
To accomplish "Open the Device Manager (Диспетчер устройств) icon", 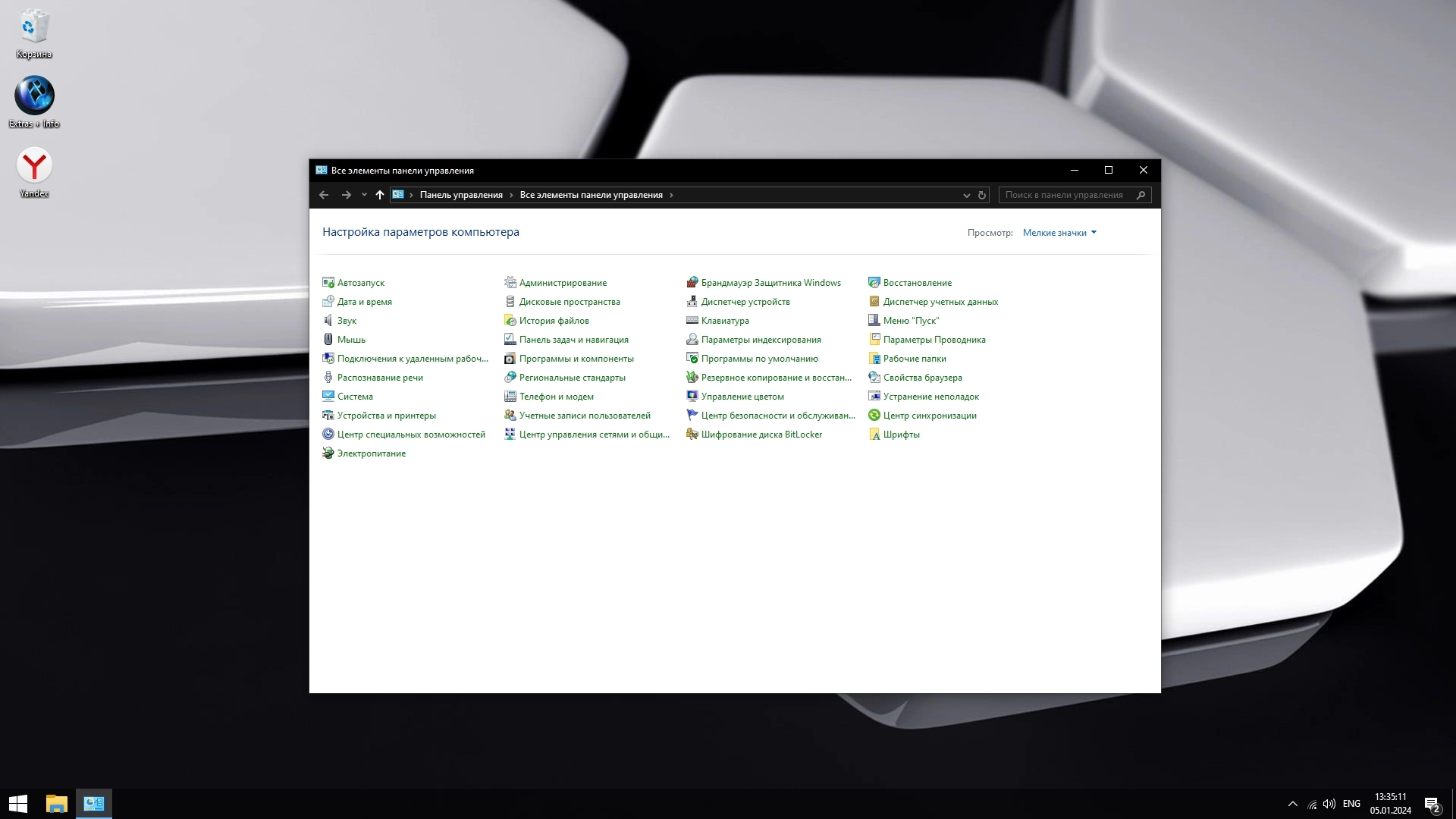I will coord(692,302).
